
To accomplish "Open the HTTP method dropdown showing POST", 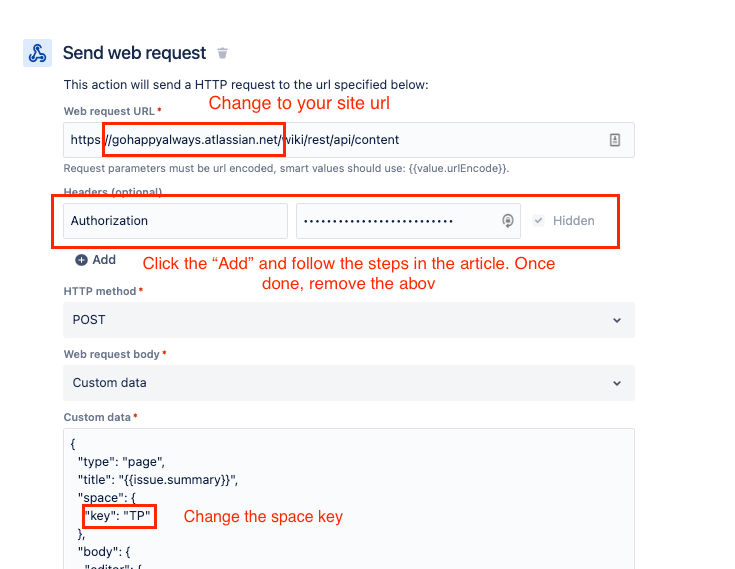I will pyautogui.click(x=349, y=320).
